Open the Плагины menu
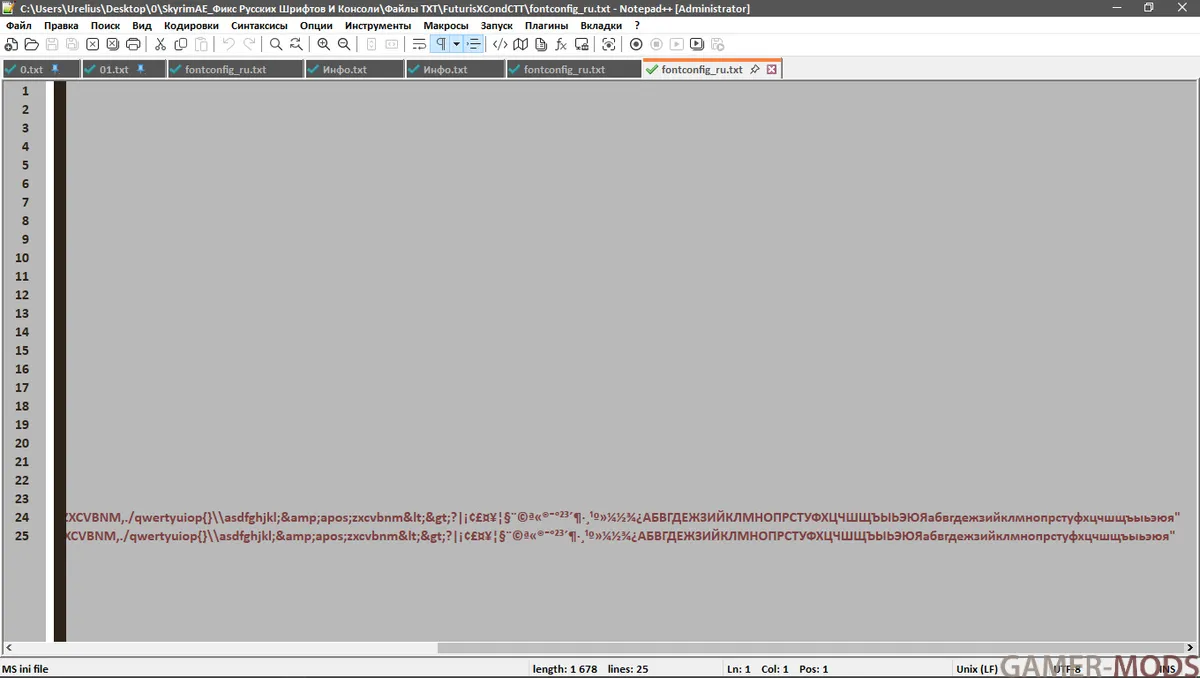This screenshot has width=1200, height=678. 547,25
